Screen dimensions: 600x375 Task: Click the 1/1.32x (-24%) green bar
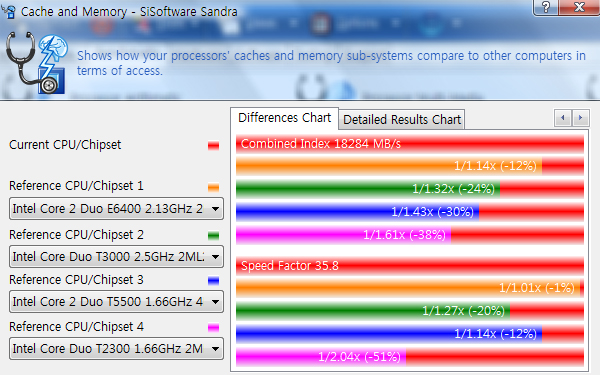coord(368,189)
